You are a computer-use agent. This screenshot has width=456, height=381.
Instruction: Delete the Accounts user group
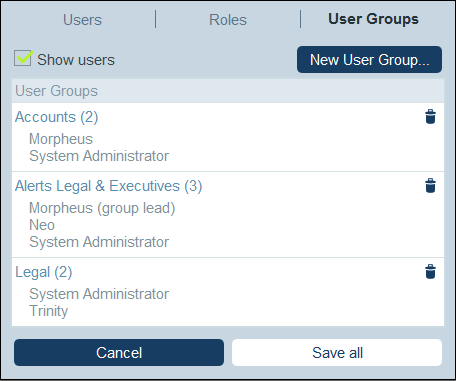[430, 117]
